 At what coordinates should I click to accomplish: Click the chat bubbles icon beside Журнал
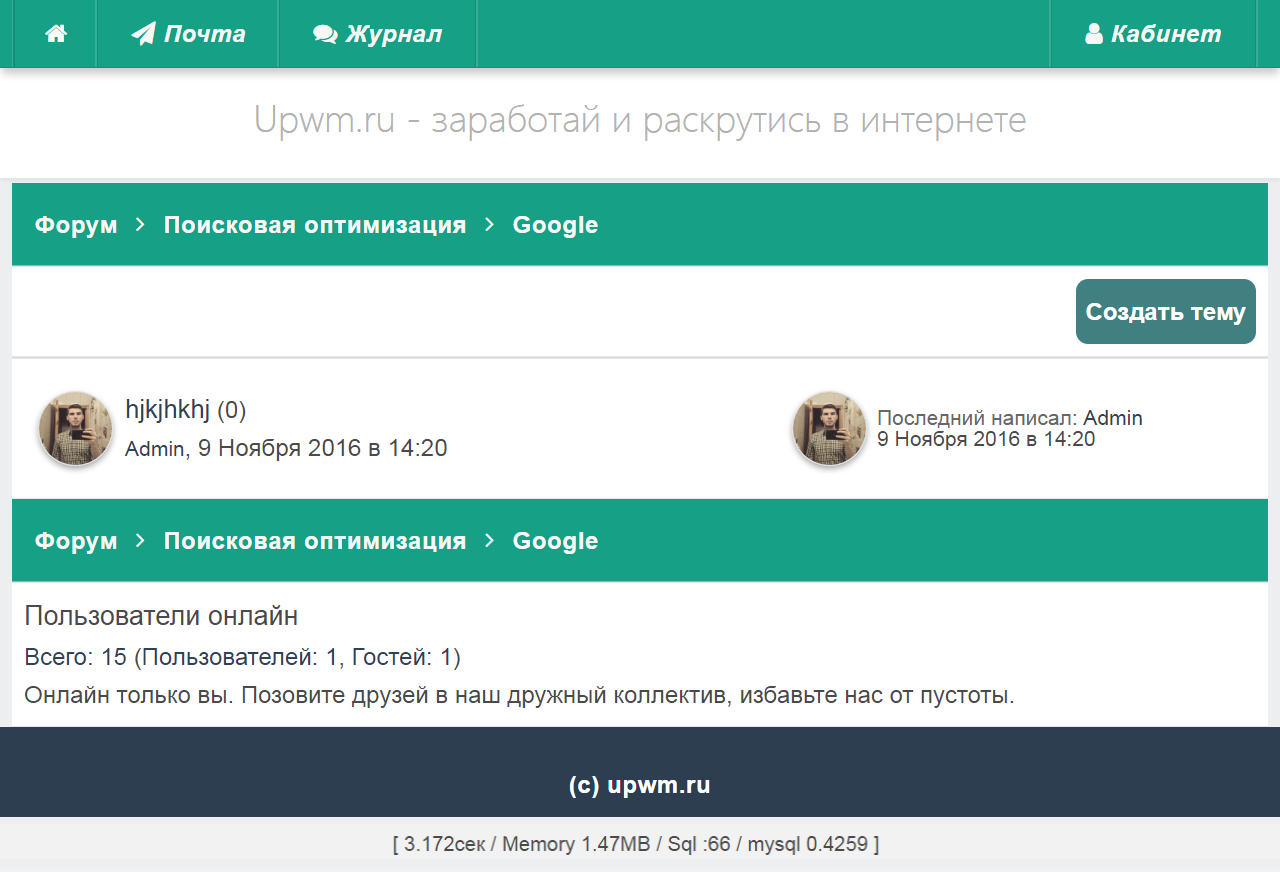coord(325,34)
